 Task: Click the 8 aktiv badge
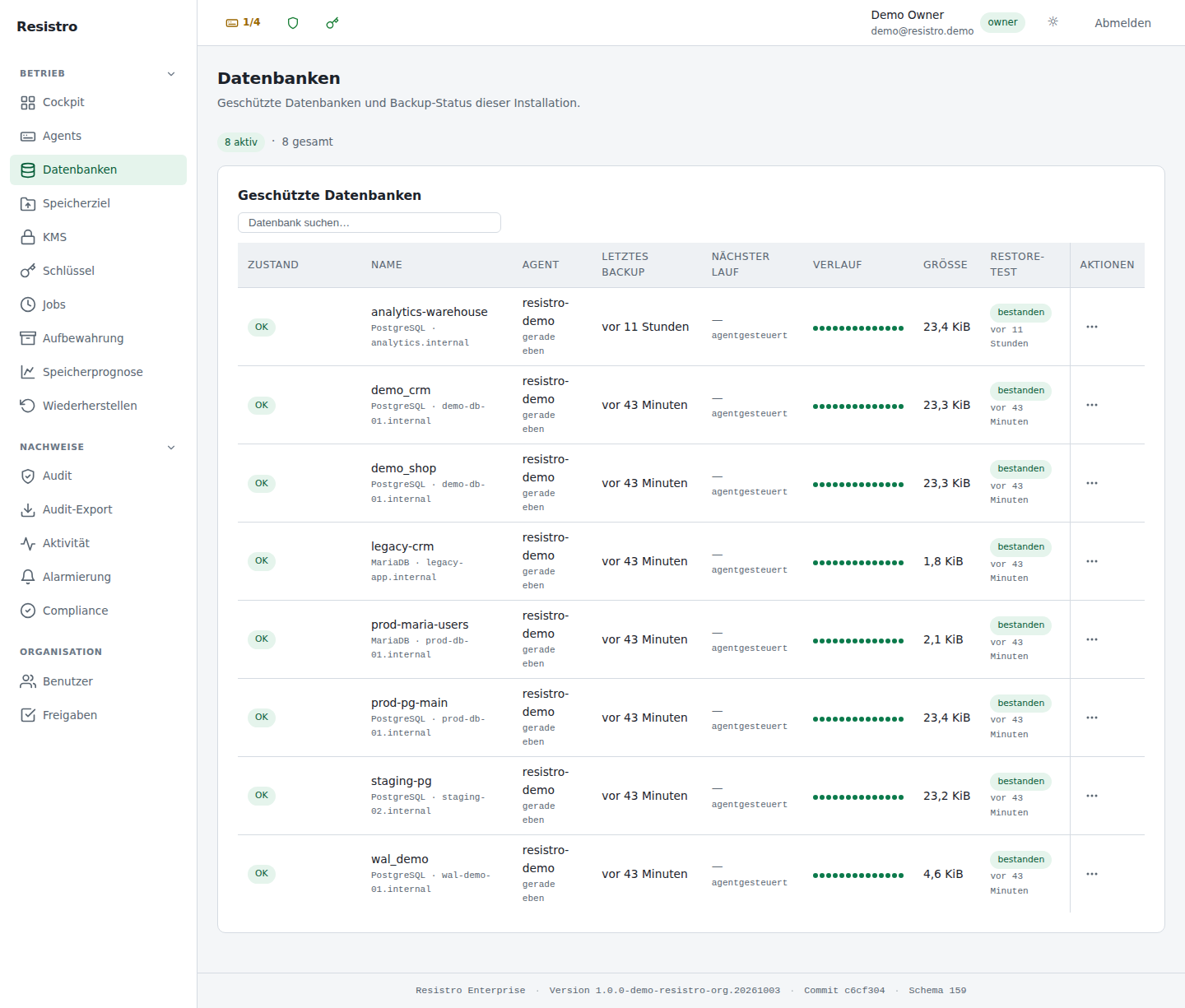click(x=241, y=142)
